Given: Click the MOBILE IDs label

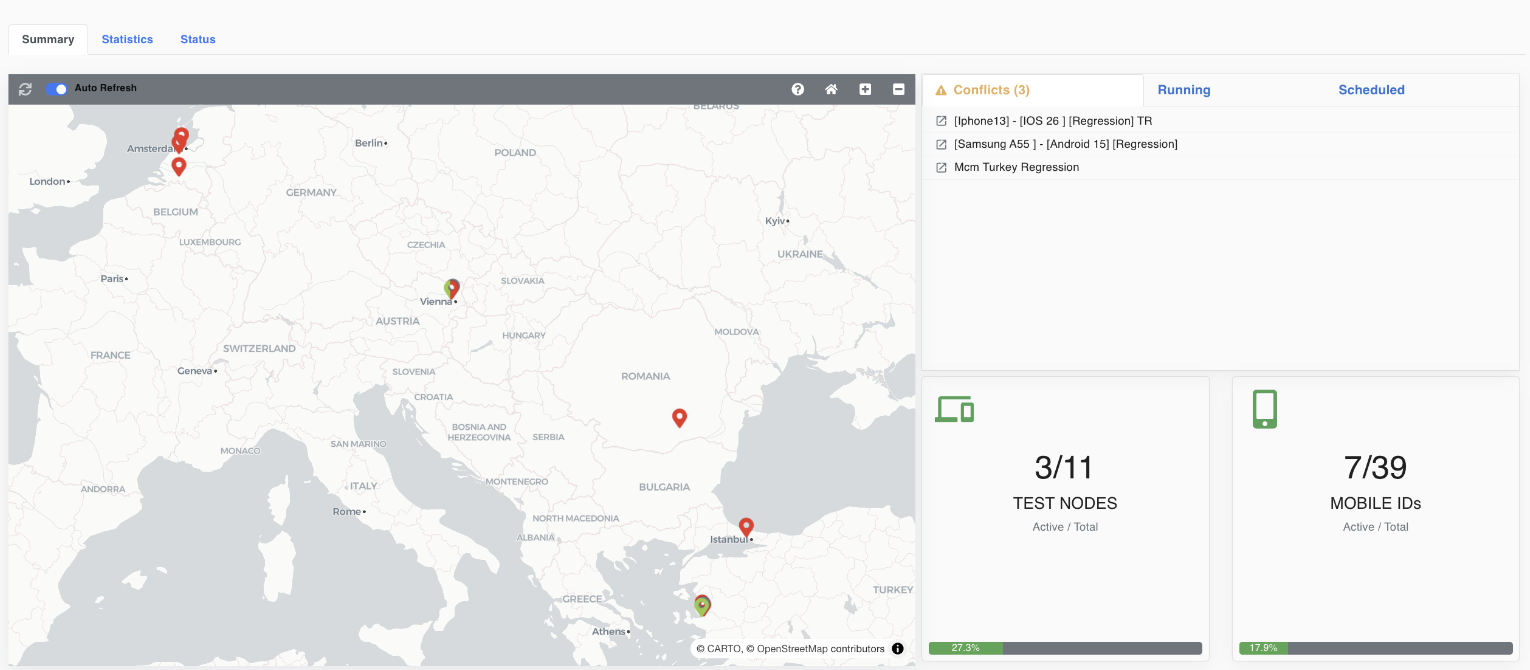Looking at the screenshot, I should (x=1375, y=503).
